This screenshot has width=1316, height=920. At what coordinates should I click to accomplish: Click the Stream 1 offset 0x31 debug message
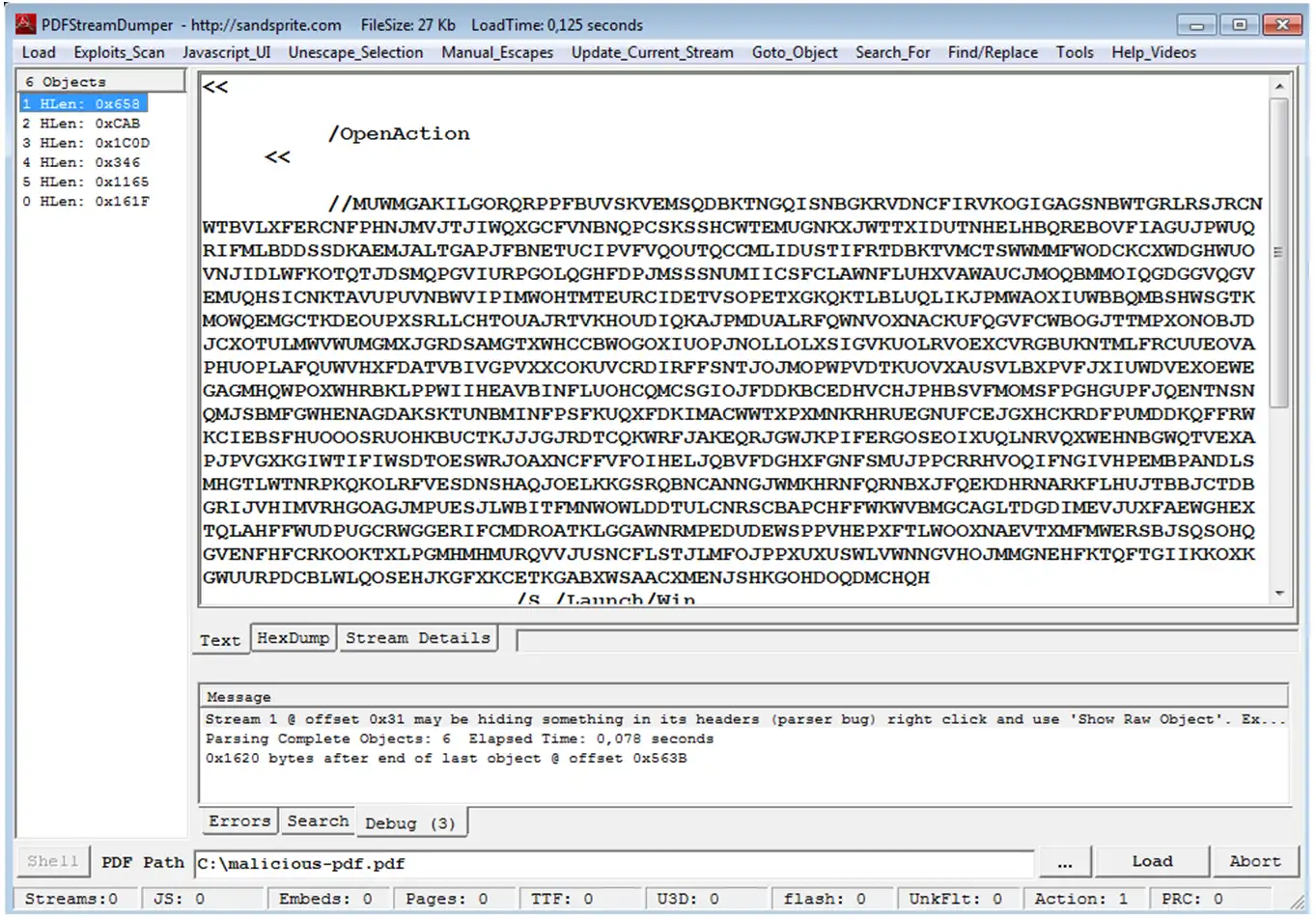(x=744, y=719)
